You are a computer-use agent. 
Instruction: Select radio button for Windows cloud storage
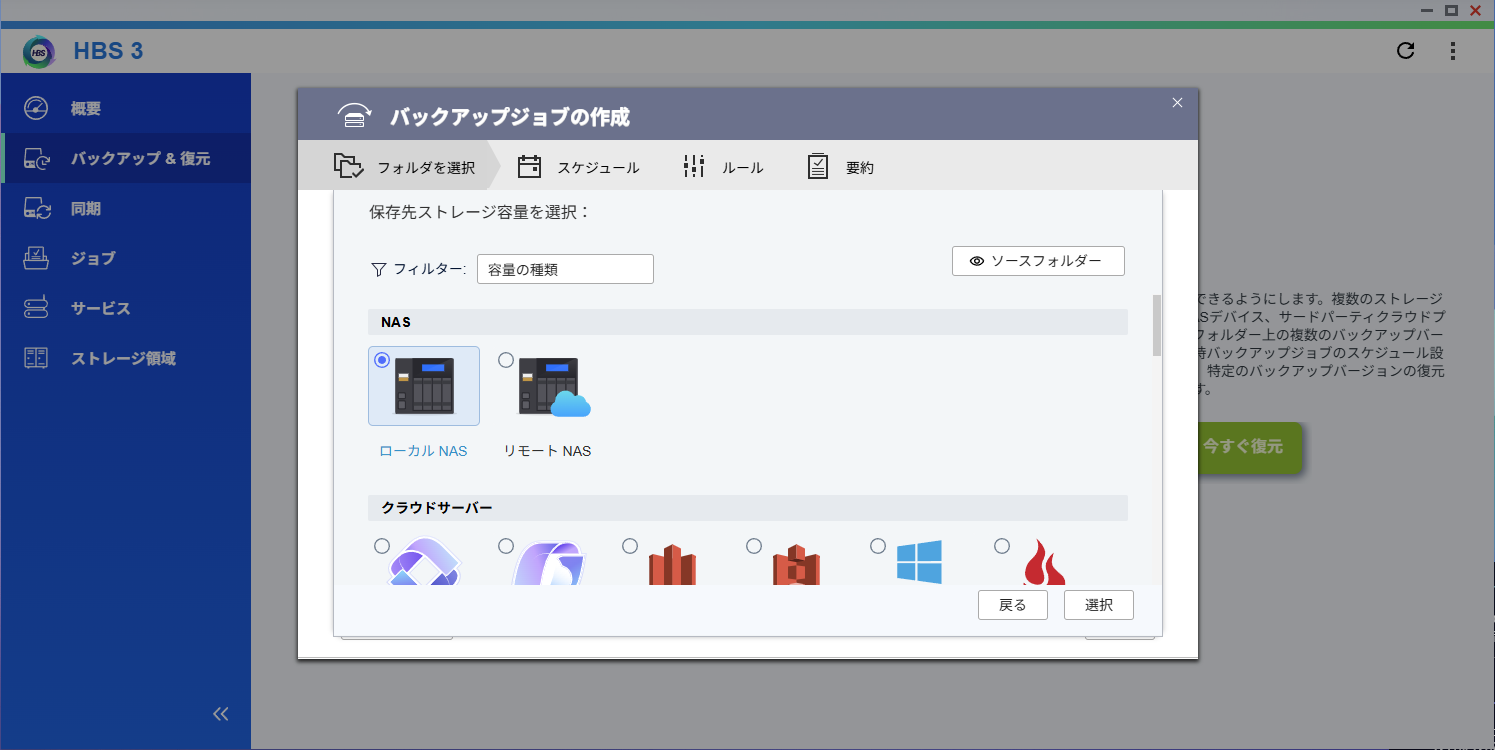coord(878,546)
